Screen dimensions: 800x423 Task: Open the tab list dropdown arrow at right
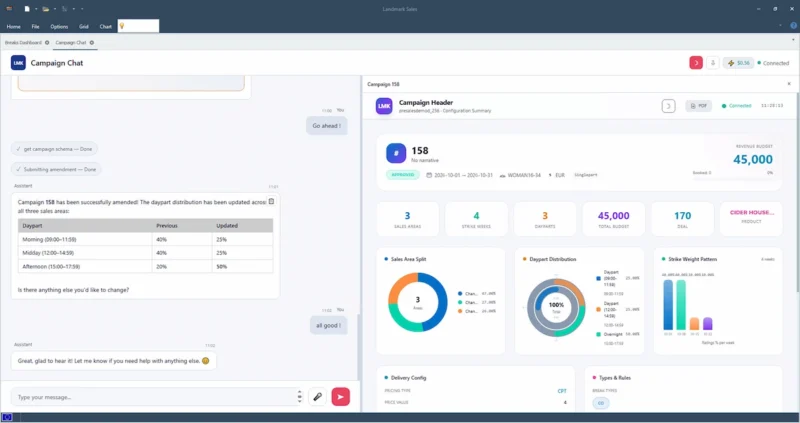click(x=793, y=40)
